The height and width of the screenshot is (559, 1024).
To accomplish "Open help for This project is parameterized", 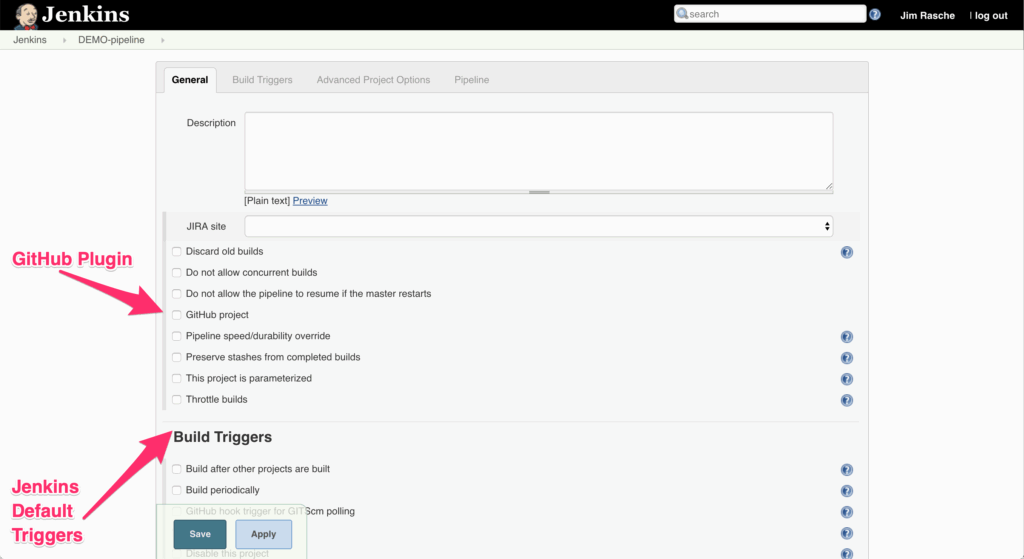I will click(846, 379).
